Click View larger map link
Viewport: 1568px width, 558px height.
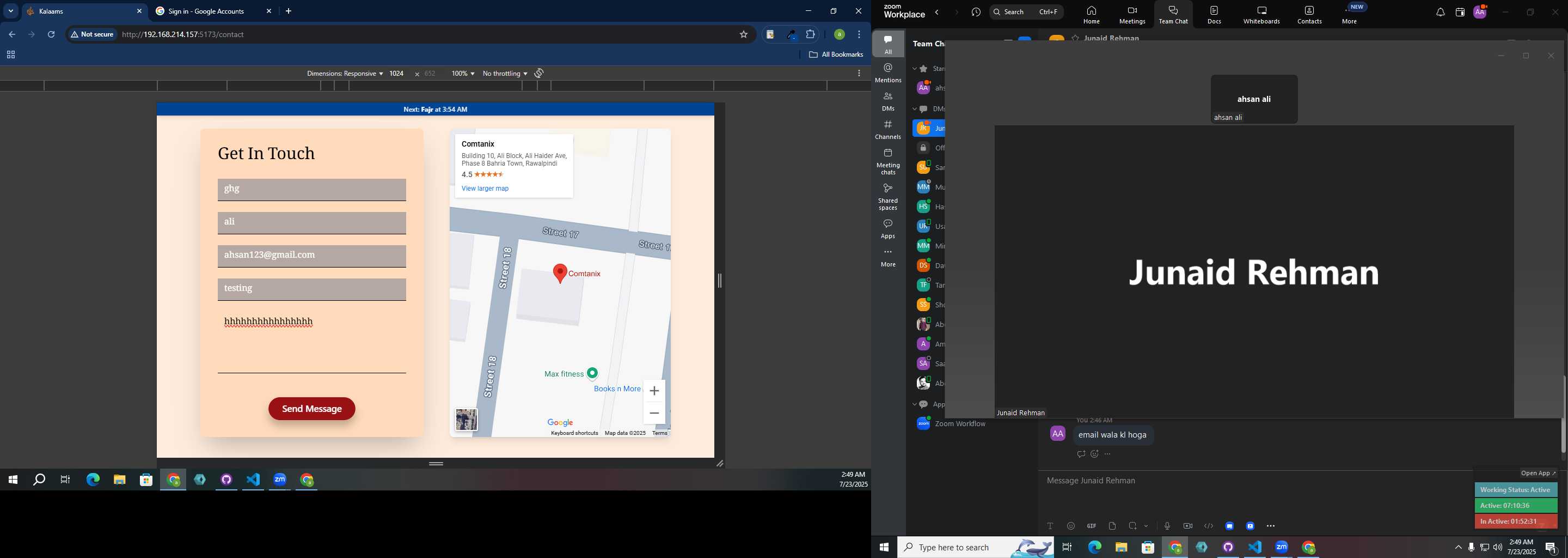point(485,189)
